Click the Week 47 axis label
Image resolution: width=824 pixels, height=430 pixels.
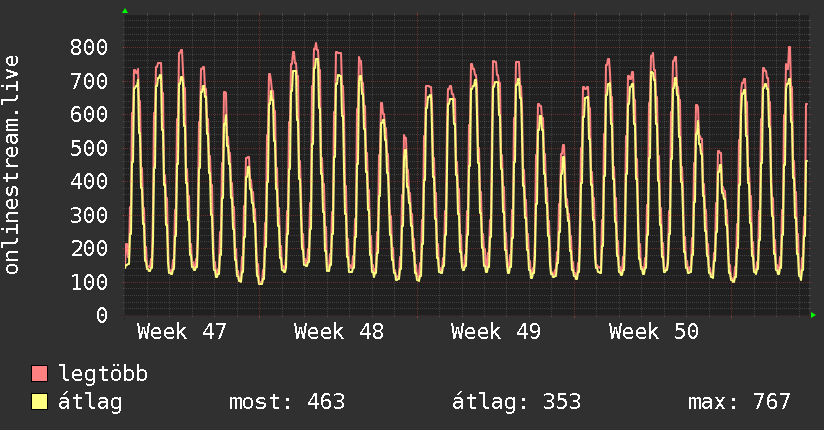click(x=182, y=332)
